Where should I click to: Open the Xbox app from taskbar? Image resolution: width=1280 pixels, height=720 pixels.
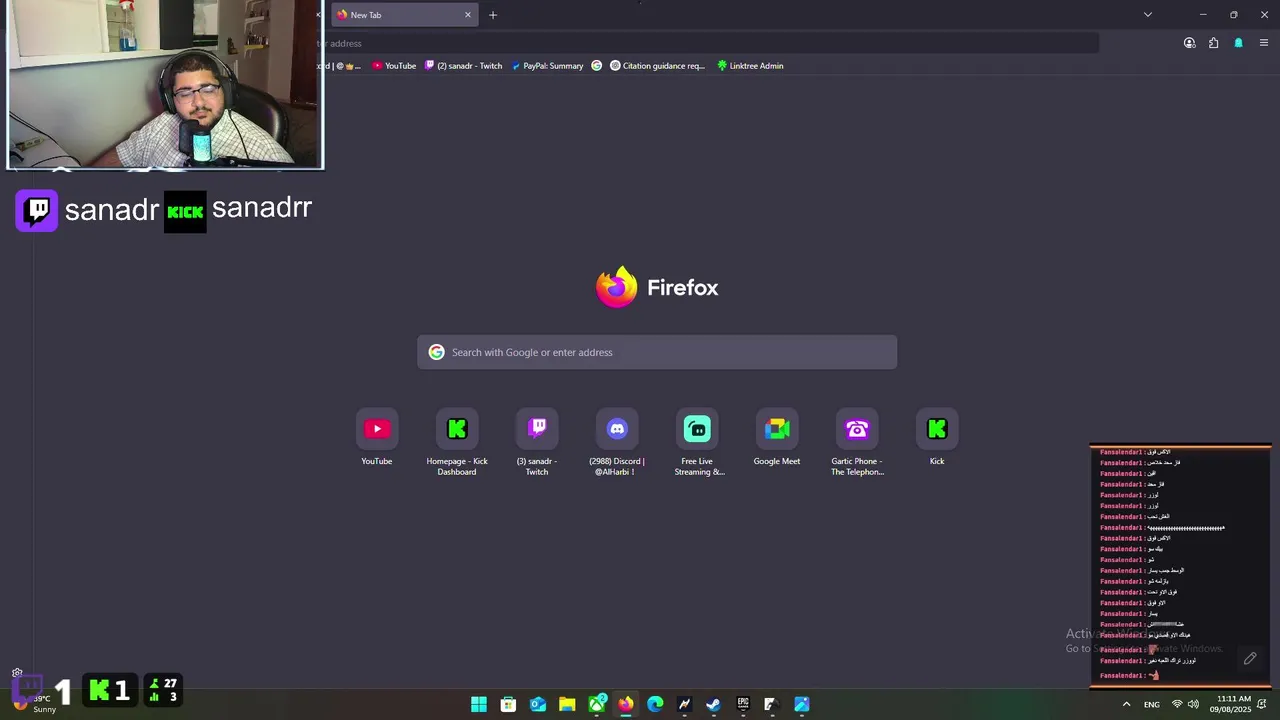(x=597, y=704)
